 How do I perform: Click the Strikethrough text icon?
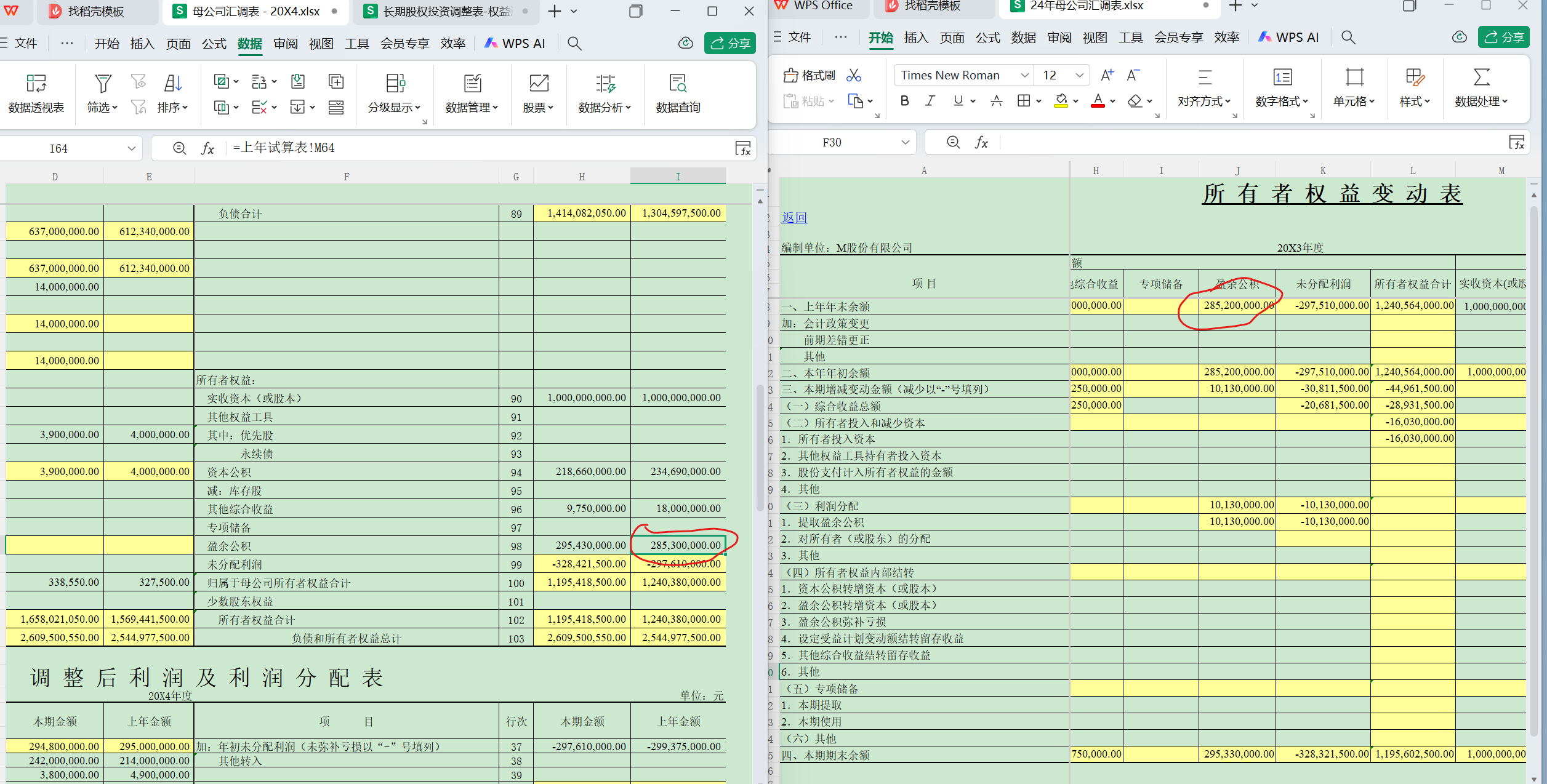[x=996, y=101]
